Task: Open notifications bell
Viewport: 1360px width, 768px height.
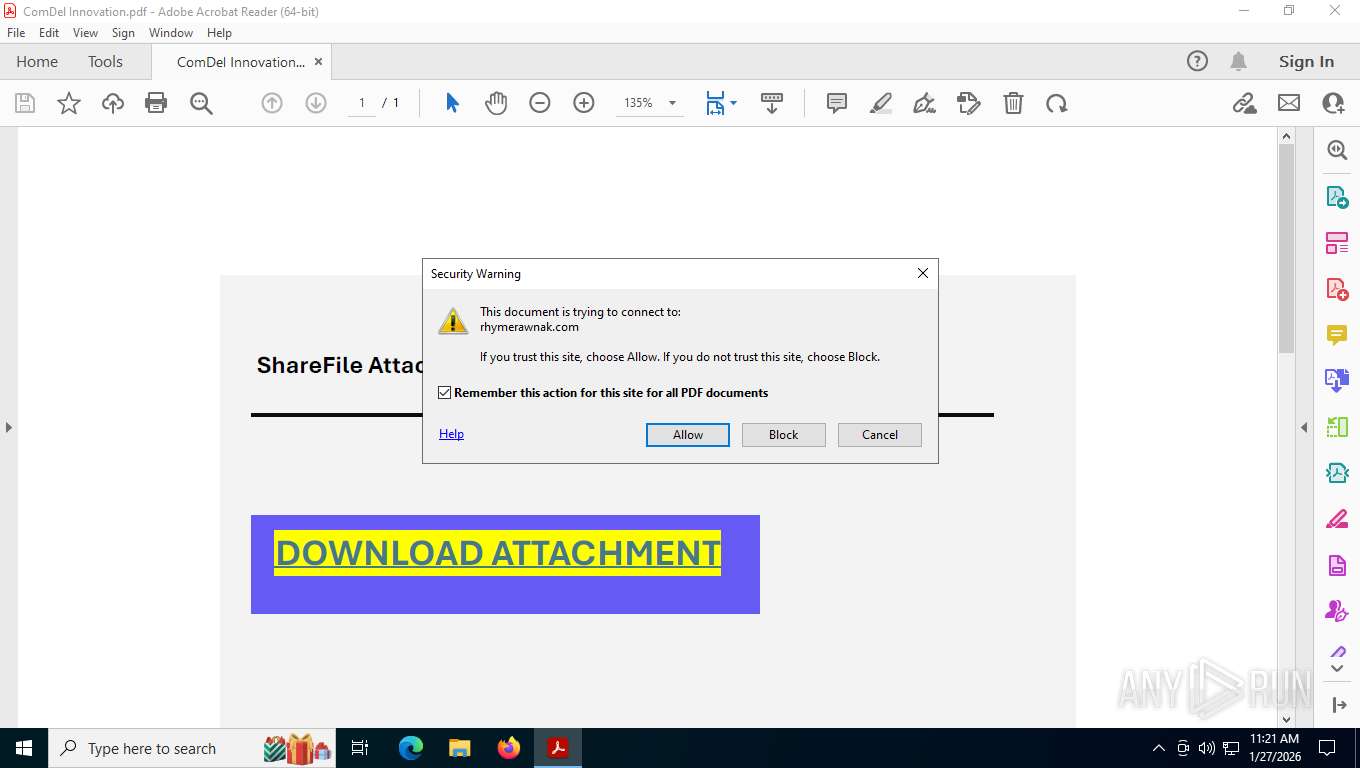Action: (1238, 61)
